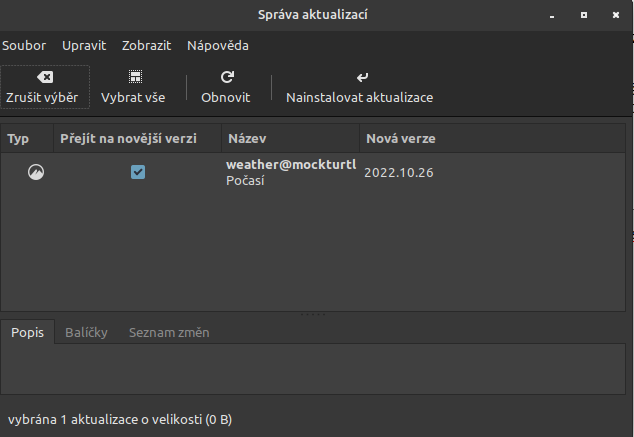Click the Přejít na novější verzi header
The image size is (634, 437).
tap(128, 138)
